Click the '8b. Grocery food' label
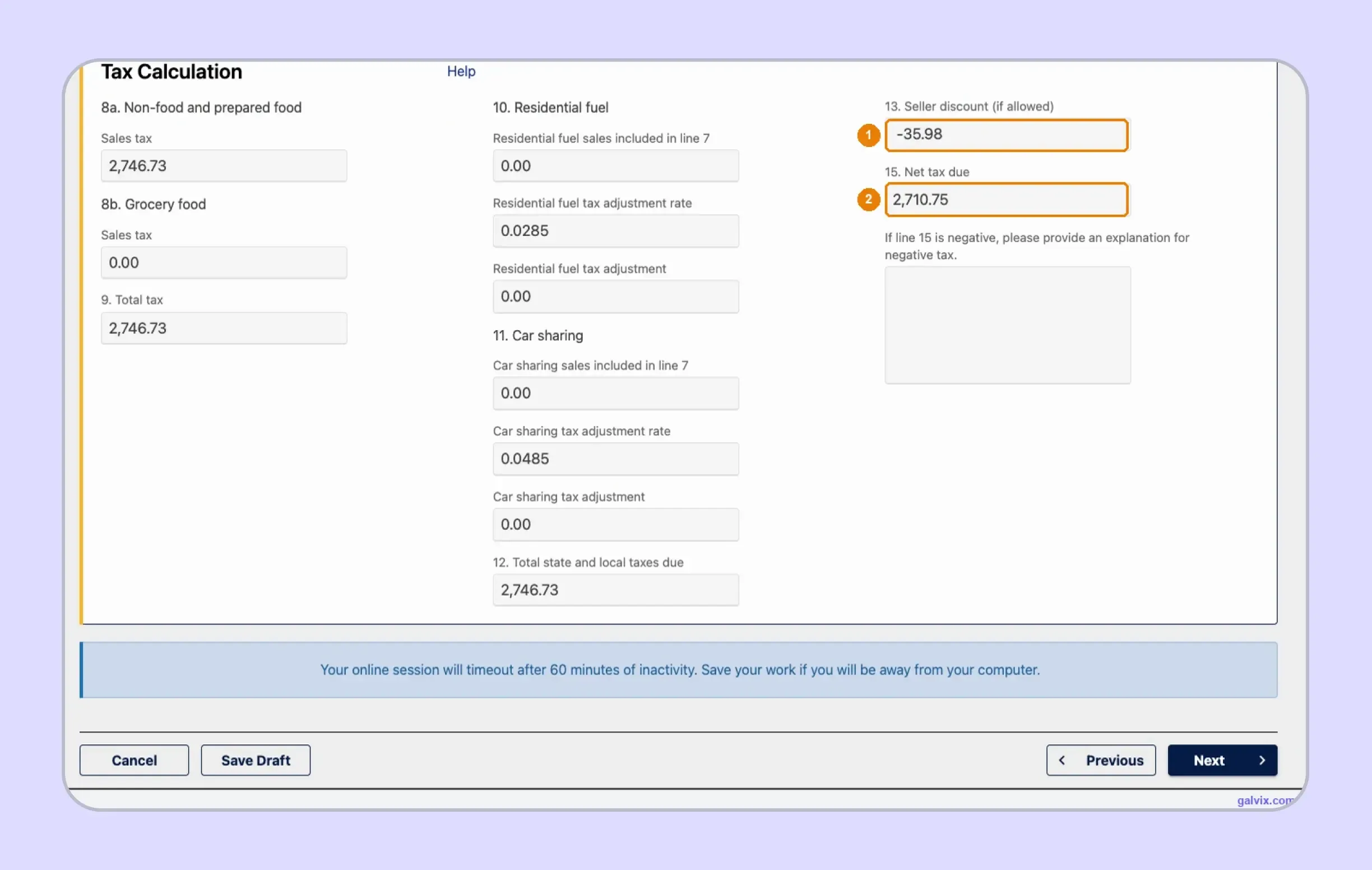Viewport: 1372px width, 870px height. coord(153,205)
